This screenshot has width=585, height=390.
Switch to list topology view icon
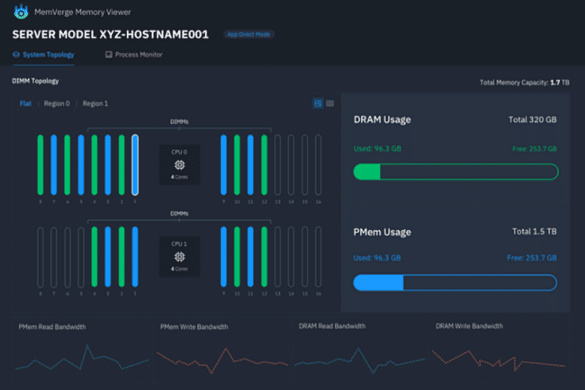tap(330, 103)
